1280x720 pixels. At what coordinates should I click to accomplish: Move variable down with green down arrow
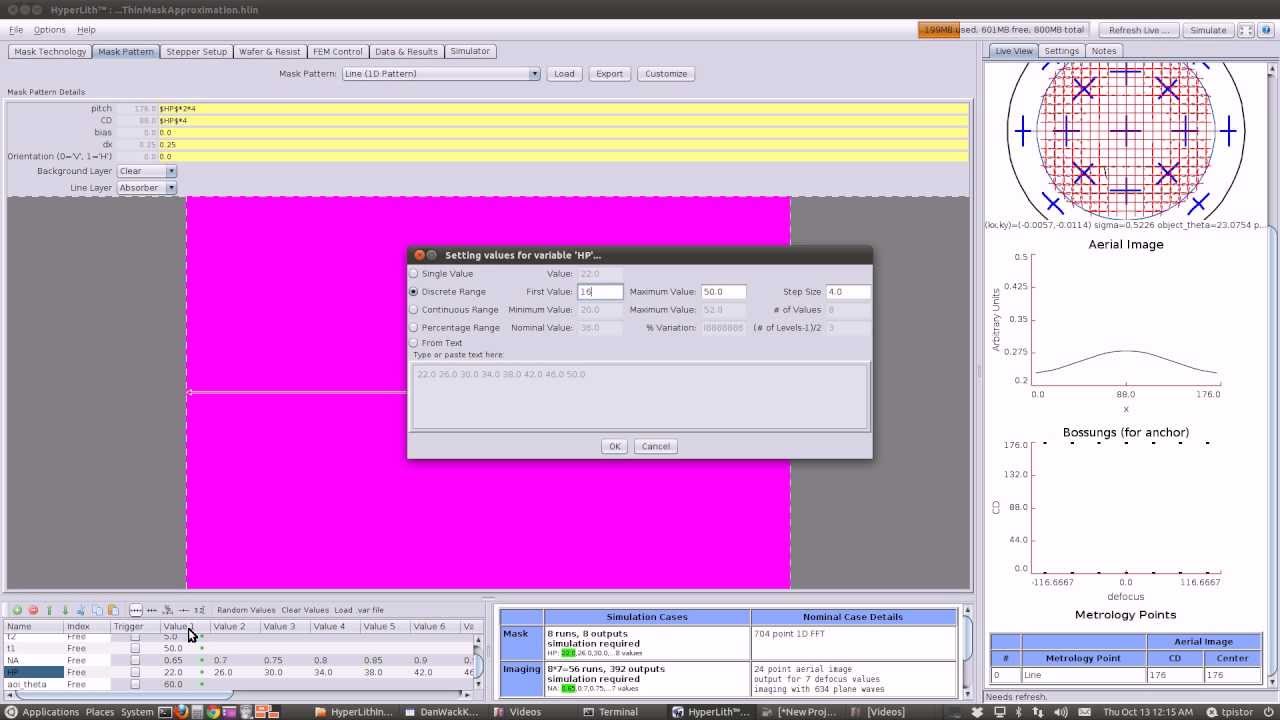click(65, 610)
